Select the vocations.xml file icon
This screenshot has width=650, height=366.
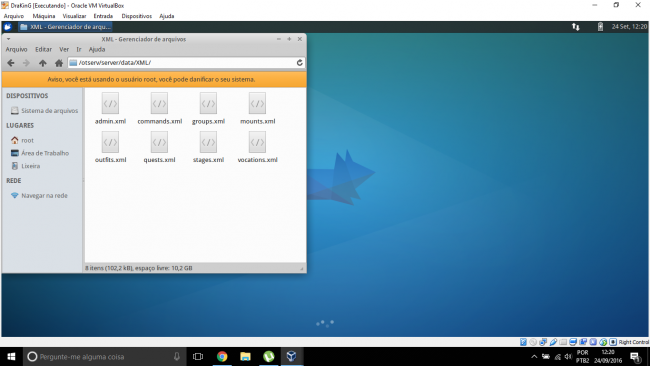point(257,142)
